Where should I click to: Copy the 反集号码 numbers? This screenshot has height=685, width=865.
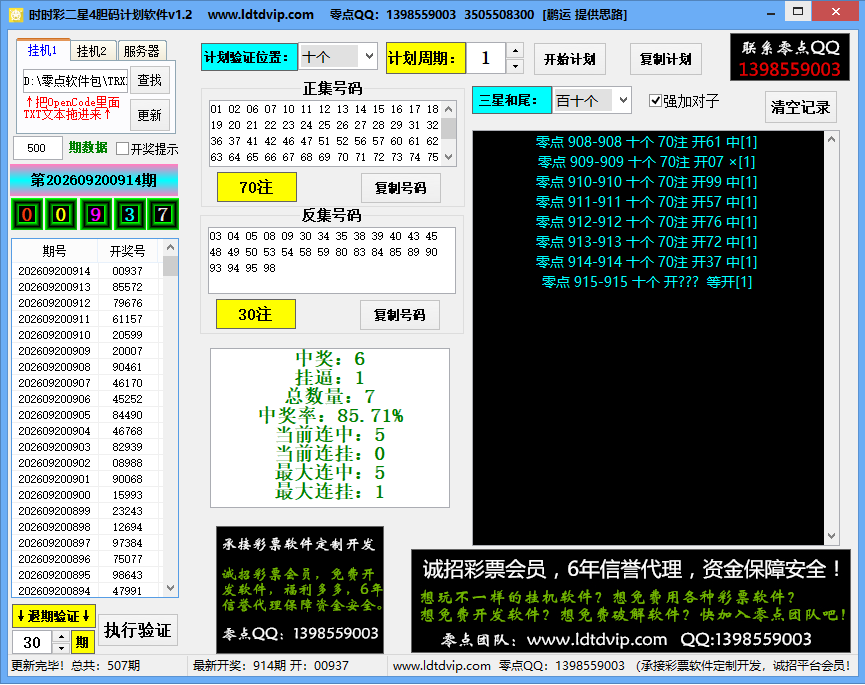(x=399, y=315)
